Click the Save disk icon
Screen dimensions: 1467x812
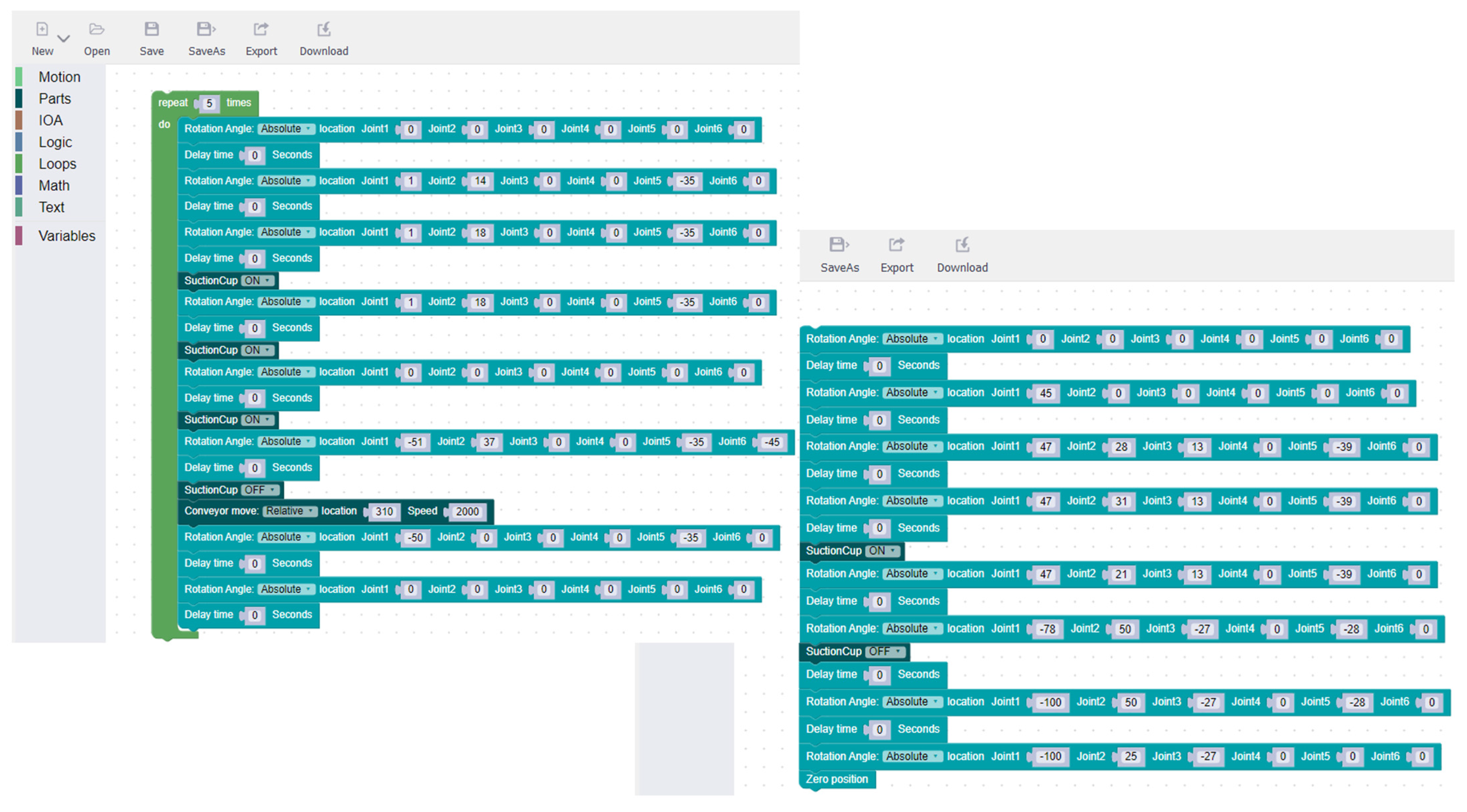click(152, 29)
